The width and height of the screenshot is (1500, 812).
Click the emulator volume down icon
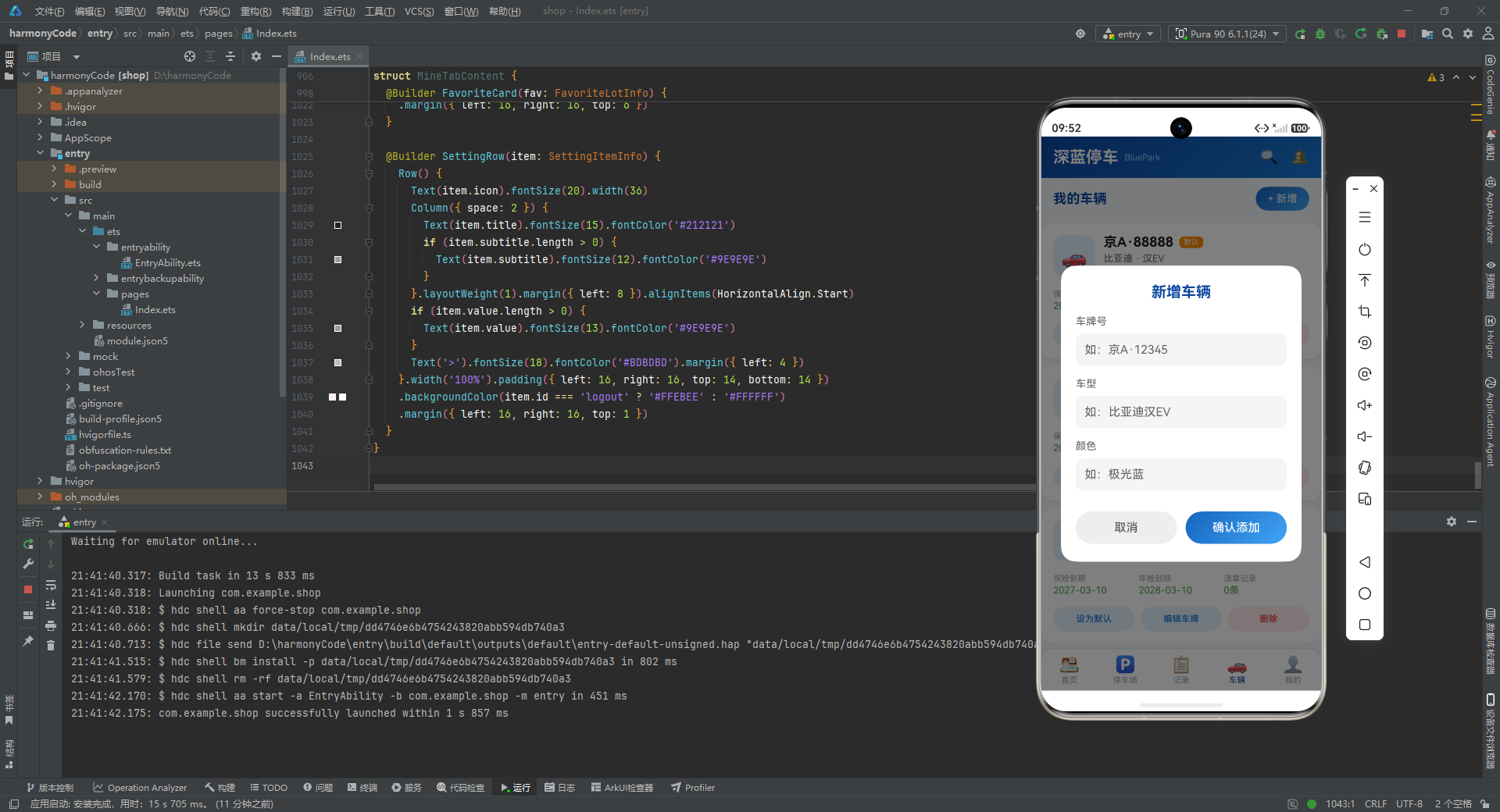[x=1365, y=436]
